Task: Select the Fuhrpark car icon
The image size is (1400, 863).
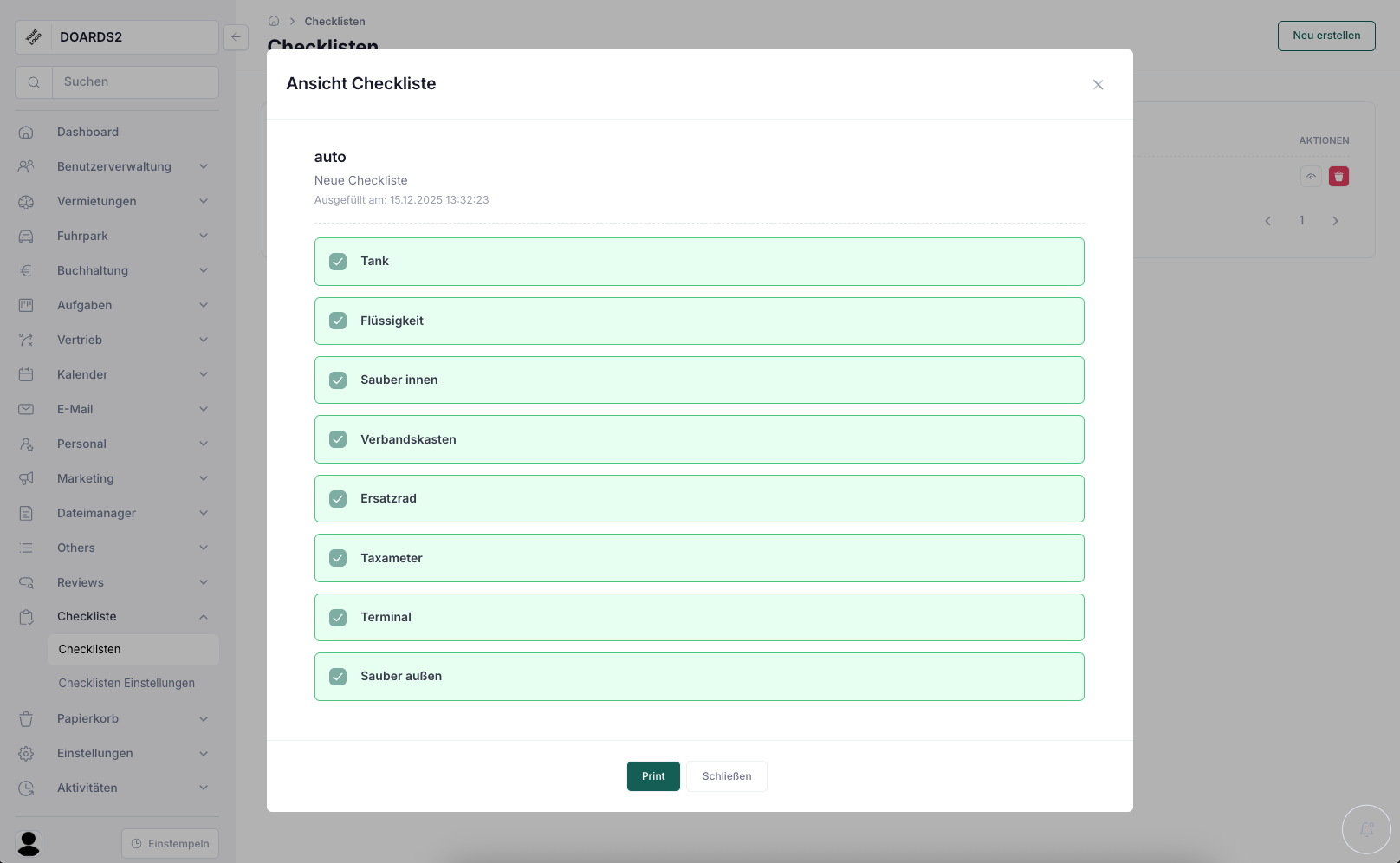Action: coord(26,236)
